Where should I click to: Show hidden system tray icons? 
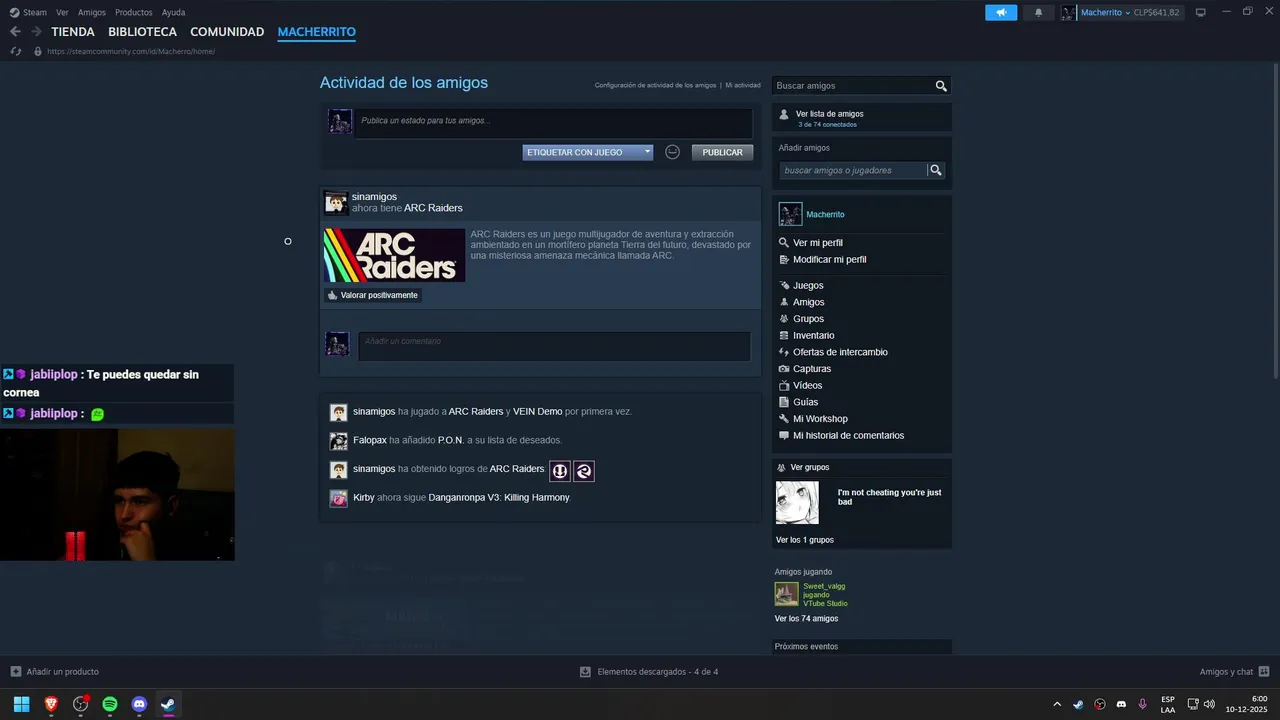(x=1057, y=704)
